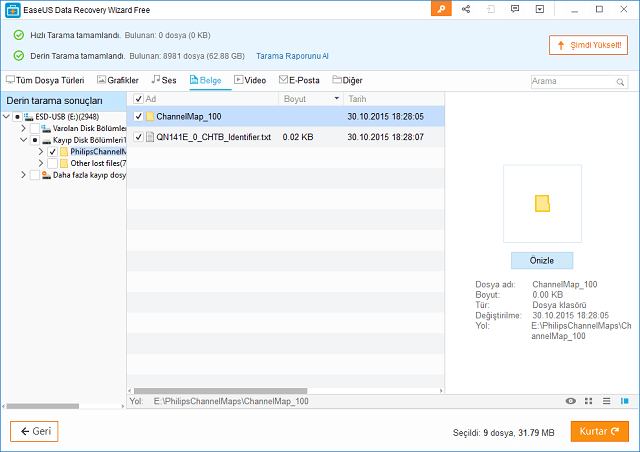Check the Other lost files checkbox
This screenshot has height=452, width=640.
pos(52,163)
